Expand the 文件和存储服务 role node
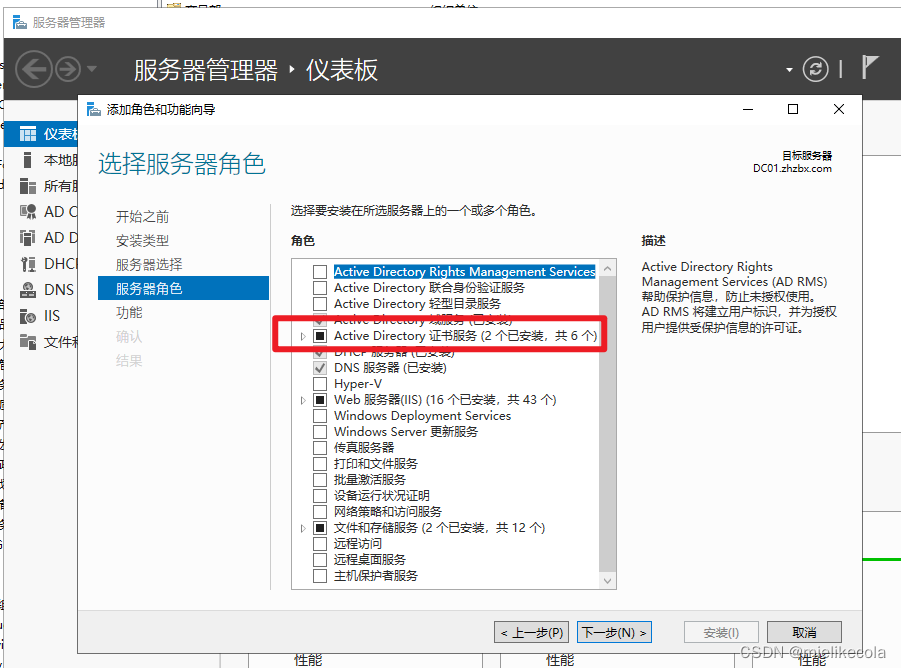This screenshot has width=901, height=668. (x=302, y=528)
